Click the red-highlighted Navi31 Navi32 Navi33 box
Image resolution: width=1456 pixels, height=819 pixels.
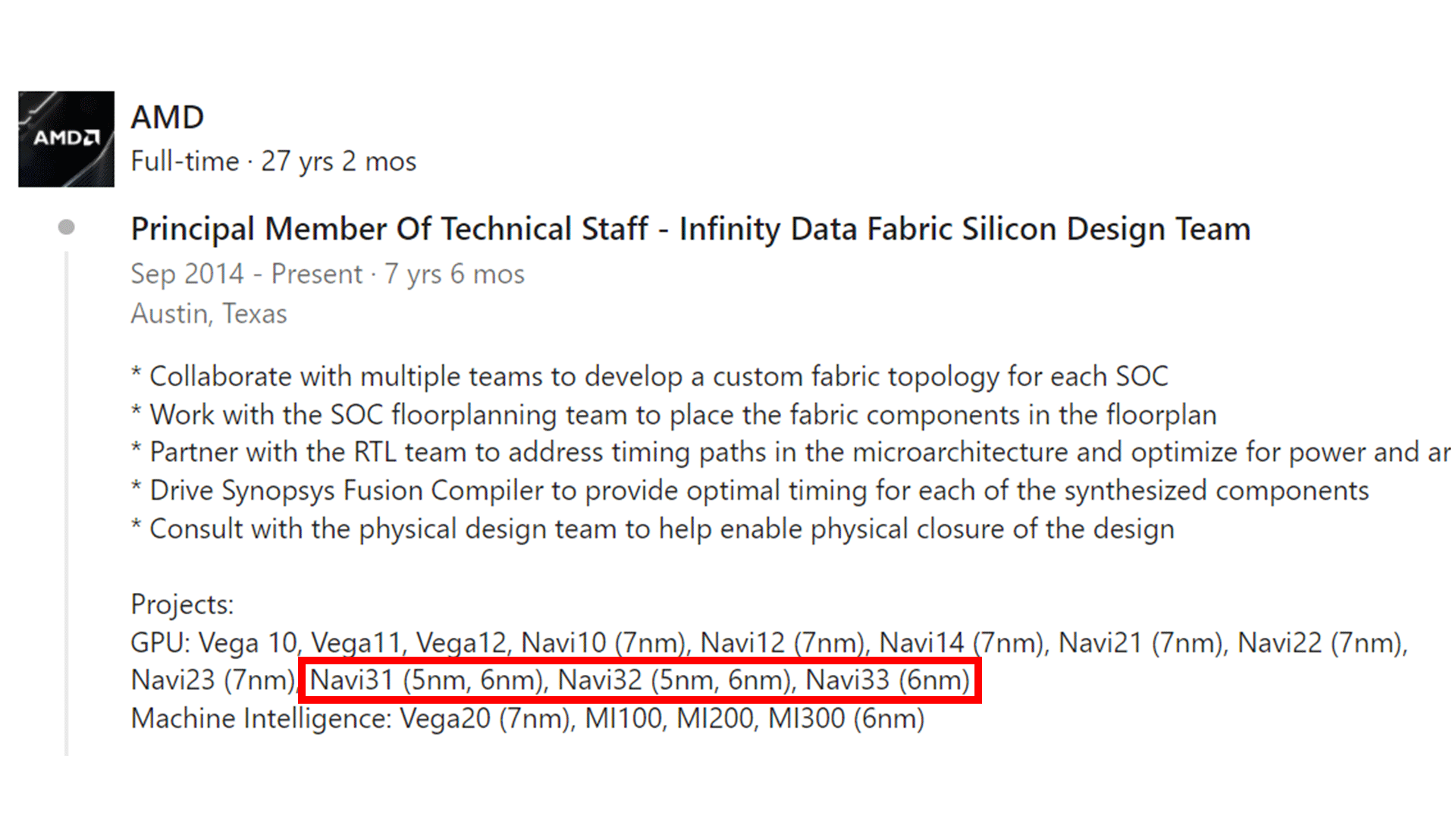click(639, 680)
